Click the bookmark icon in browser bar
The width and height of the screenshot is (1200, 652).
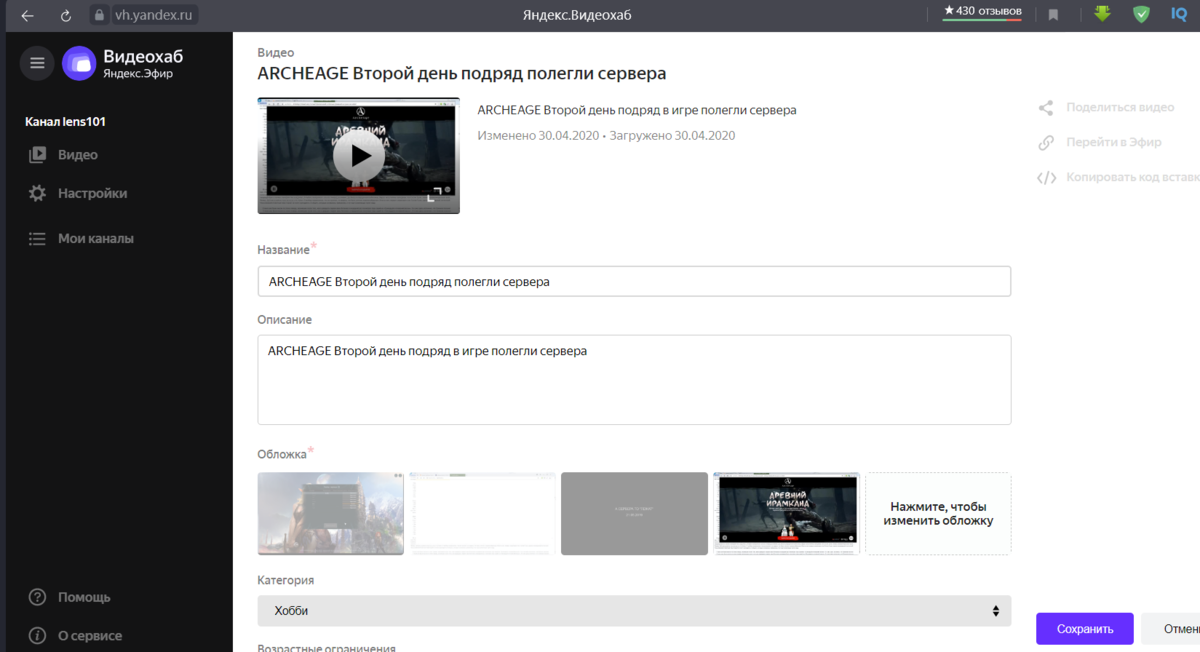[x=1053, y=15]
